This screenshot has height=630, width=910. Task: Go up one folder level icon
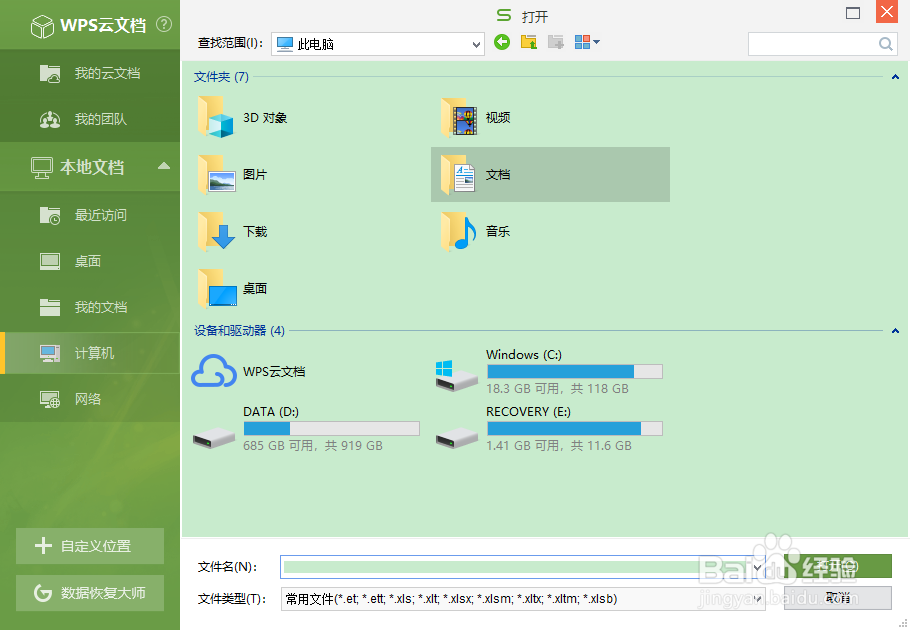(x=529, y=42)
